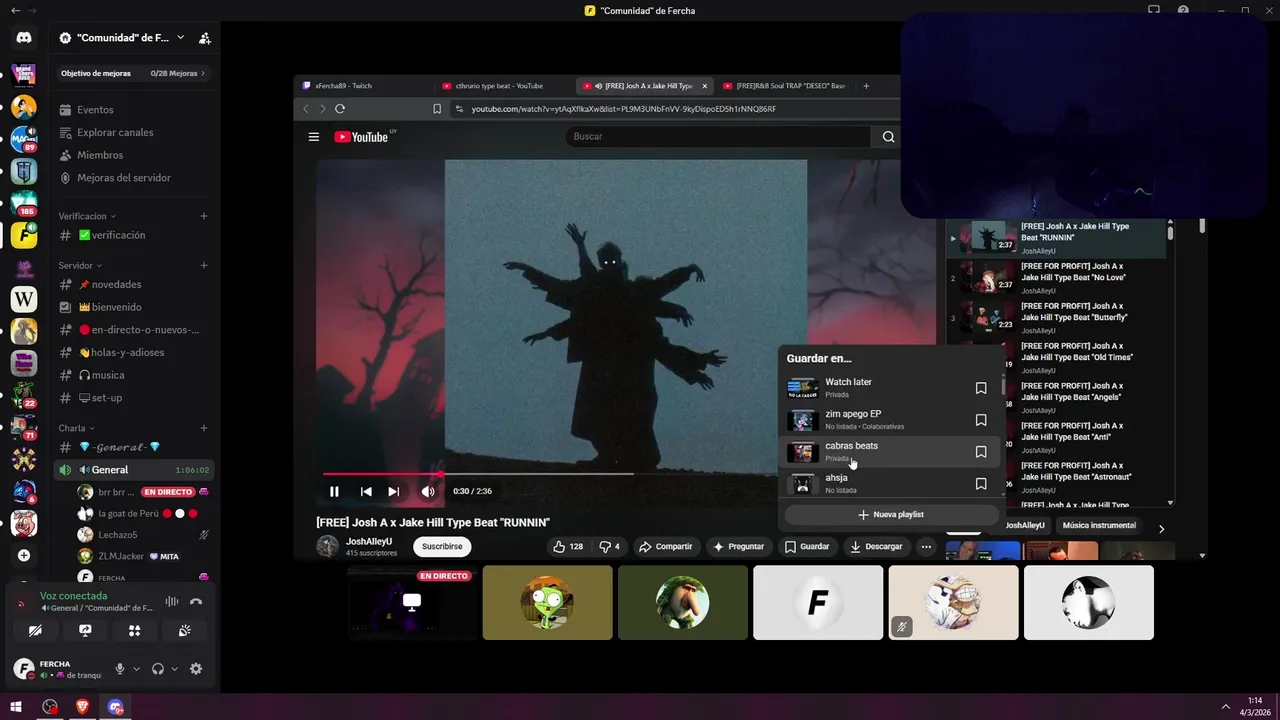
Task: Mute your microphone in Discord
Action: point(120,669)
